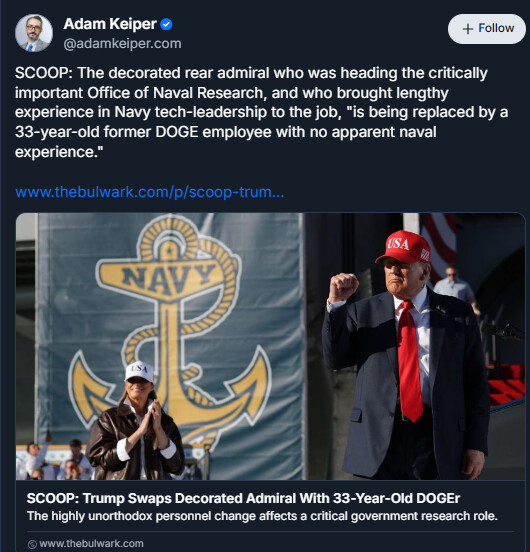Click the raised fist in the photo

[343, 287]
